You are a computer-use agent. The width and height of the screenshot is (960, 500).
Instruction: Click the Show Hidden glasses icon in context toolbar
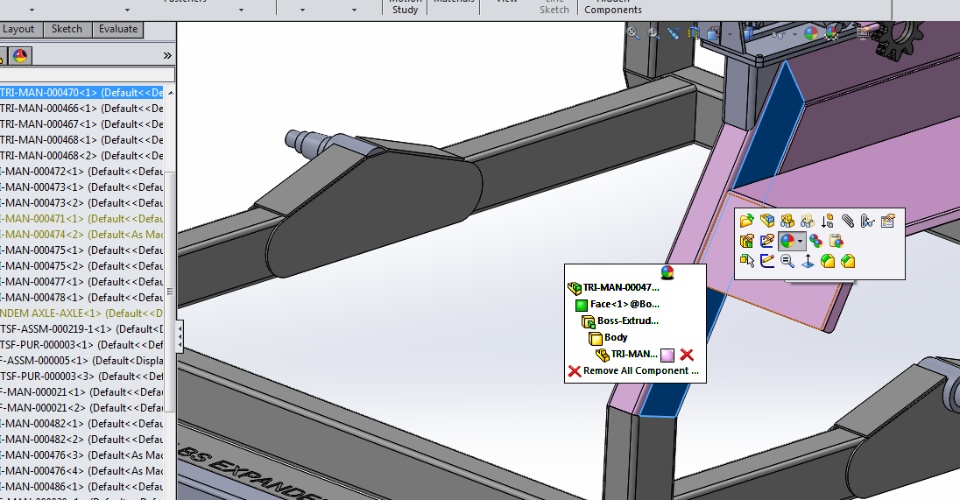pyautogui.click(x=868, y=221)
